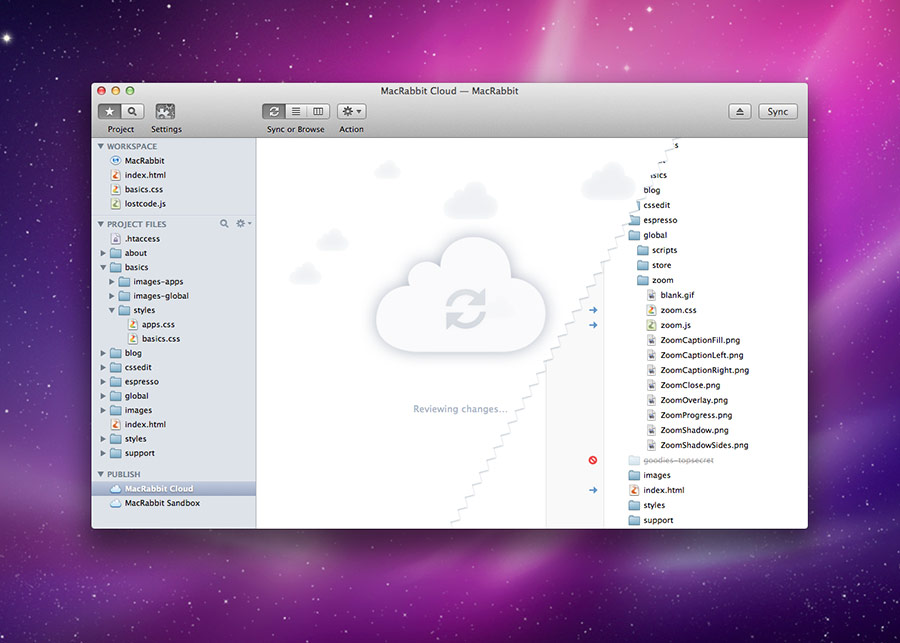
Task: Collapse the styles folder under basics
Action: coord(112,310)
